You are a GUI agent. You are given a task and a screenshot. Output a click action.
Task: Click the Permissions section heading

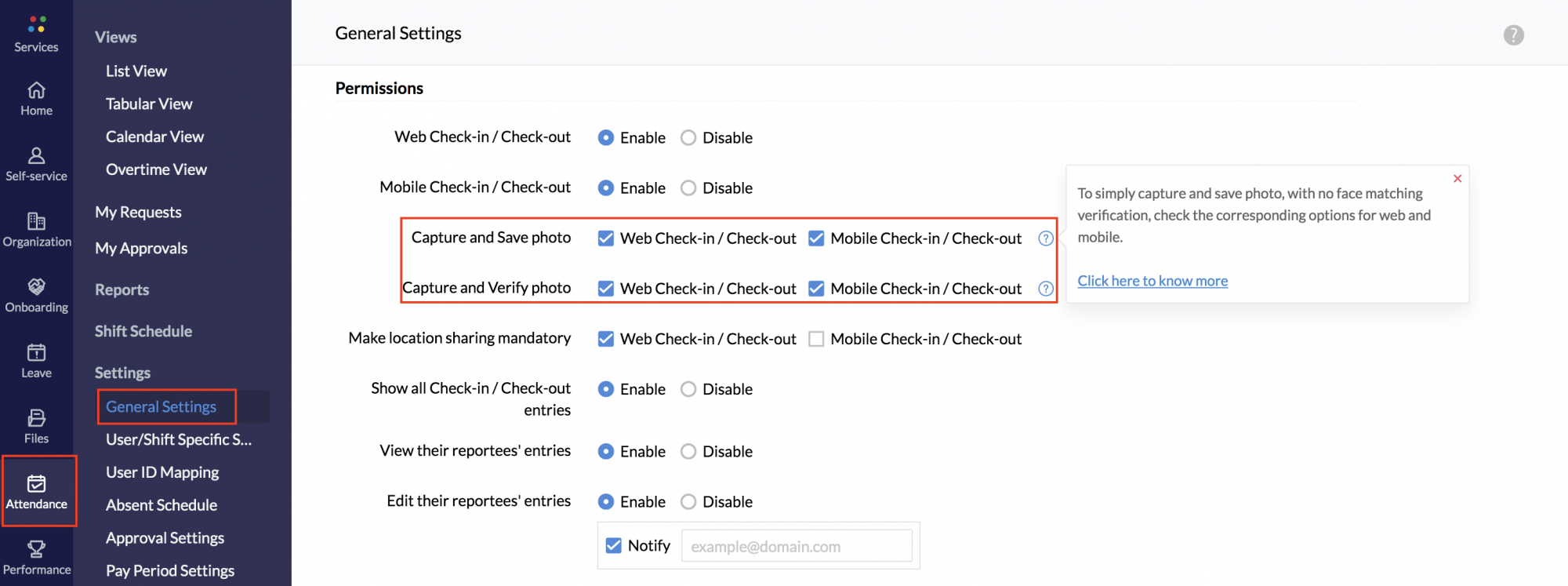pyautogui.click(x=379, y=89)
